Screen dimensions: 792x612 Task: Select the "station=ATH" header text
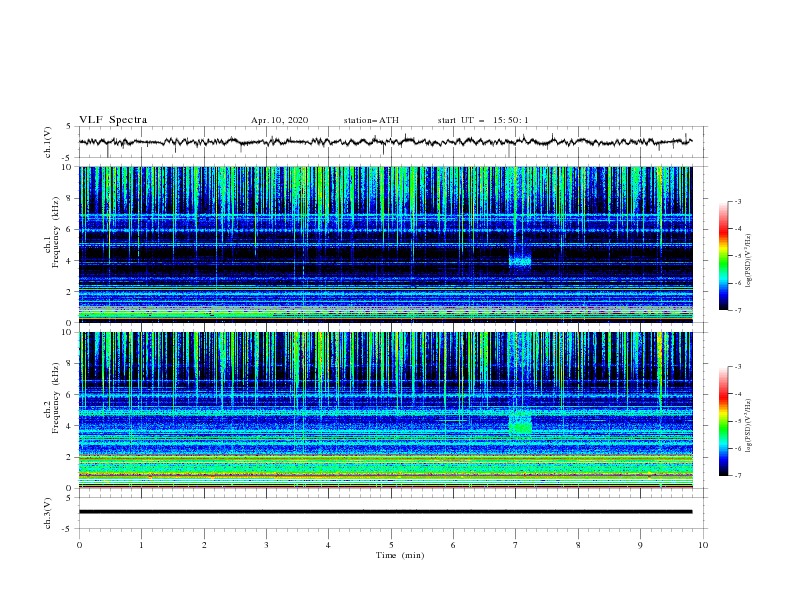(371, 120)
